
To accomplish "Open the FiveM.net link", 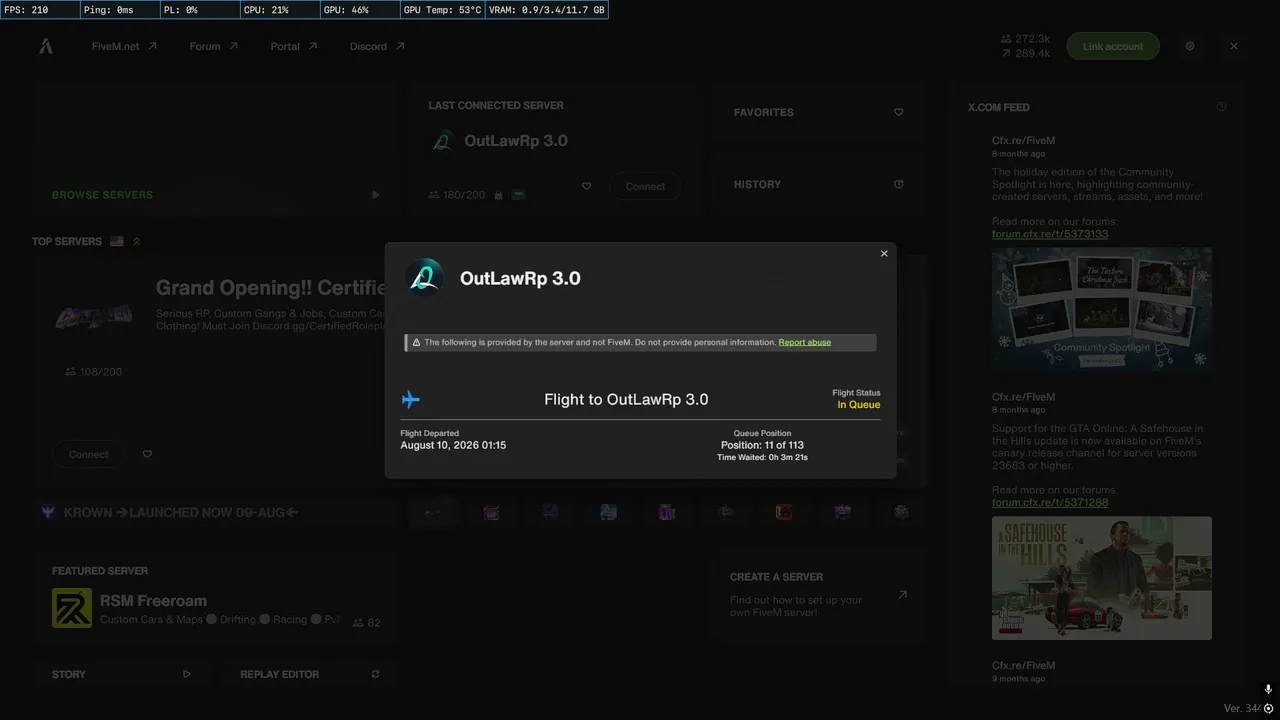I will (124, 46).
